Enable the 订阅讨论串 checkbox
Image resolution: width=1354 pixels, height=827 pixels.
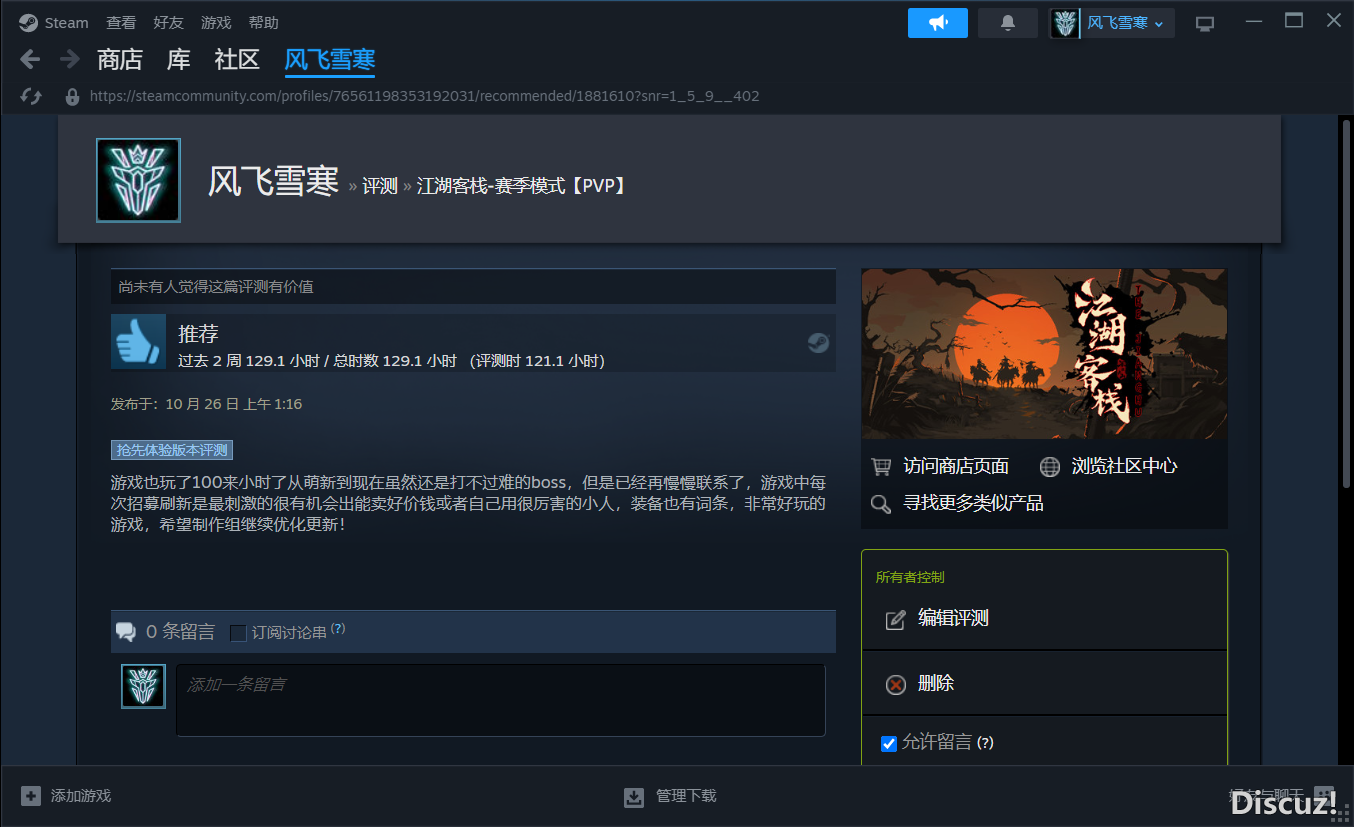(238, 633)
